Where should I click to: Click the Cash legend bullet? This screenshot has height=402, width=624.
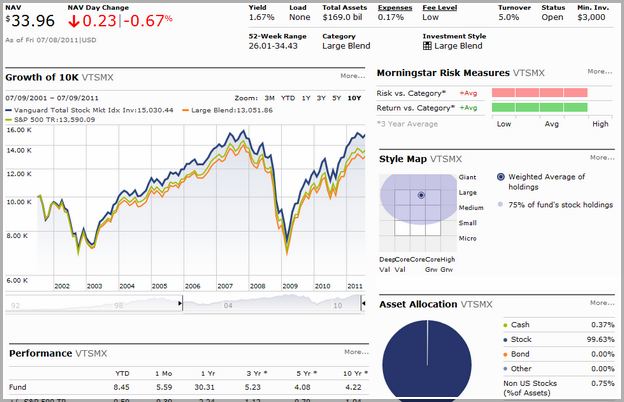[505, 325]
